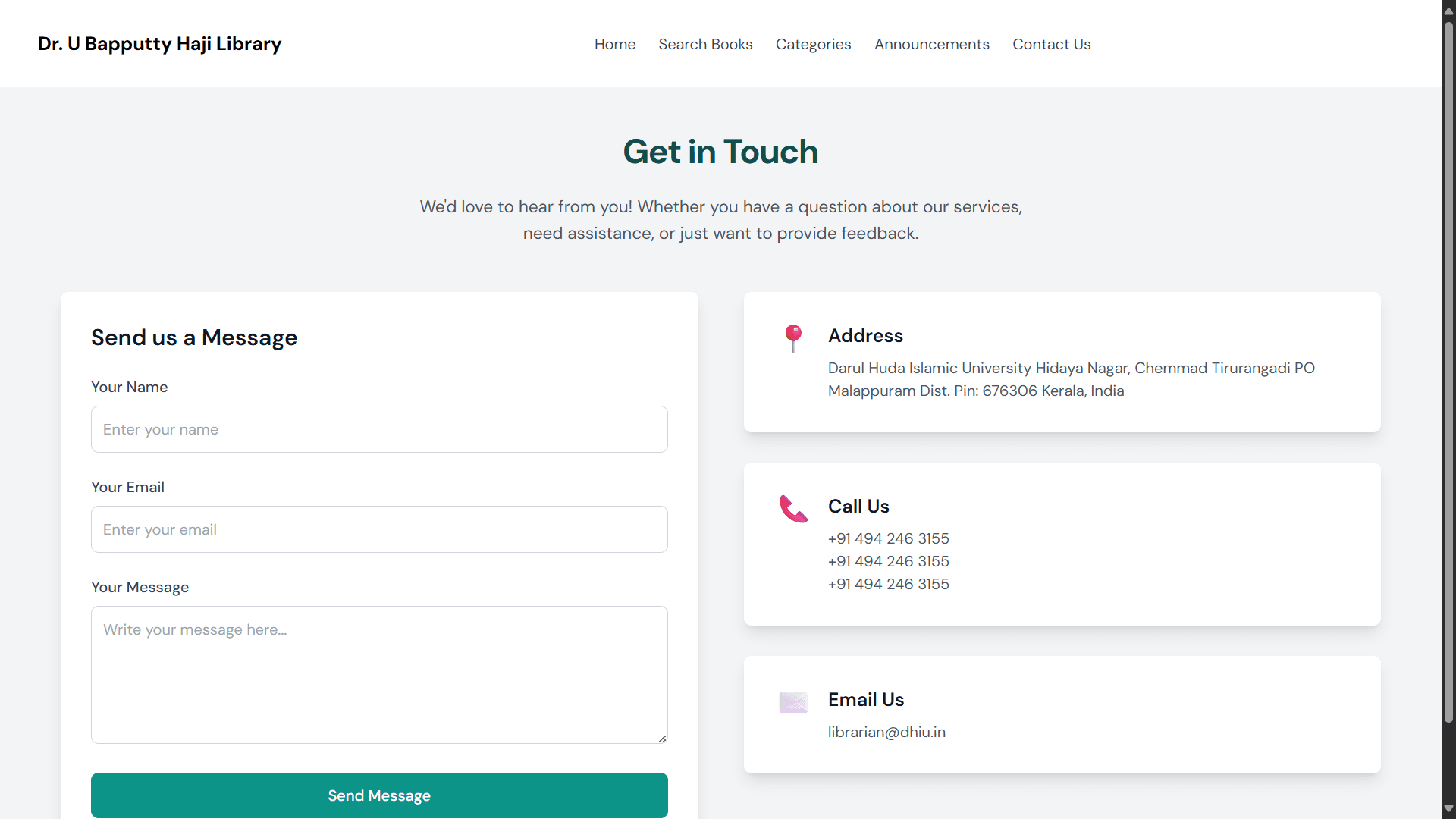
Task: Click the Email Us card heading
Action: tap(866, 699)
